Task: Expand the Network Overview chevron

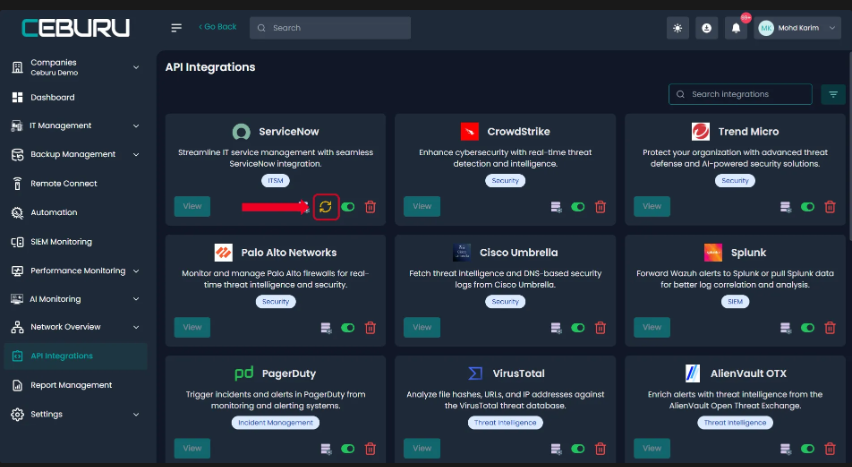Action: [x=136, y=327]
